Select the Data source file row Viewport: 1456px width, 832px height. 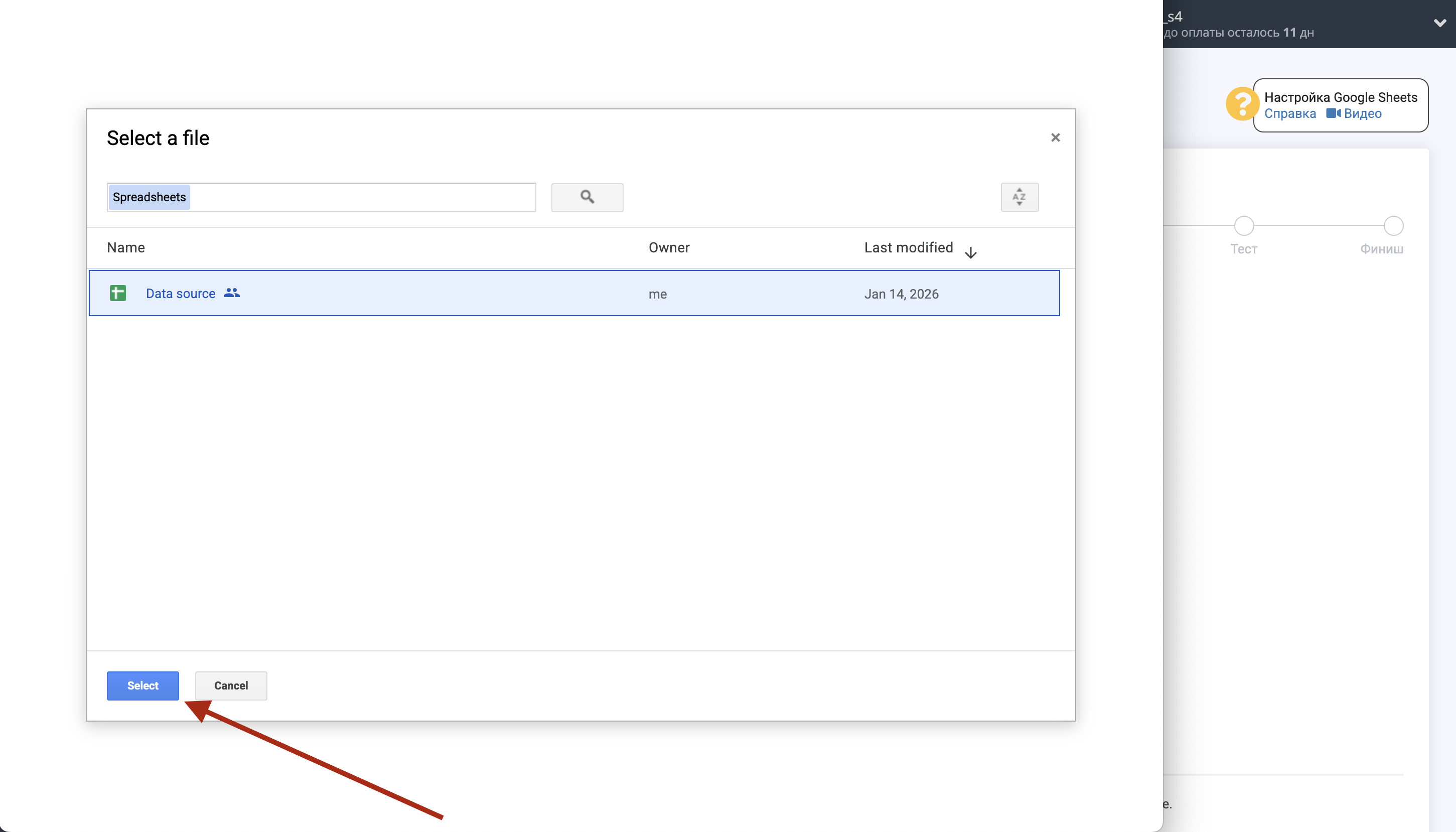(x=571, y=293)
